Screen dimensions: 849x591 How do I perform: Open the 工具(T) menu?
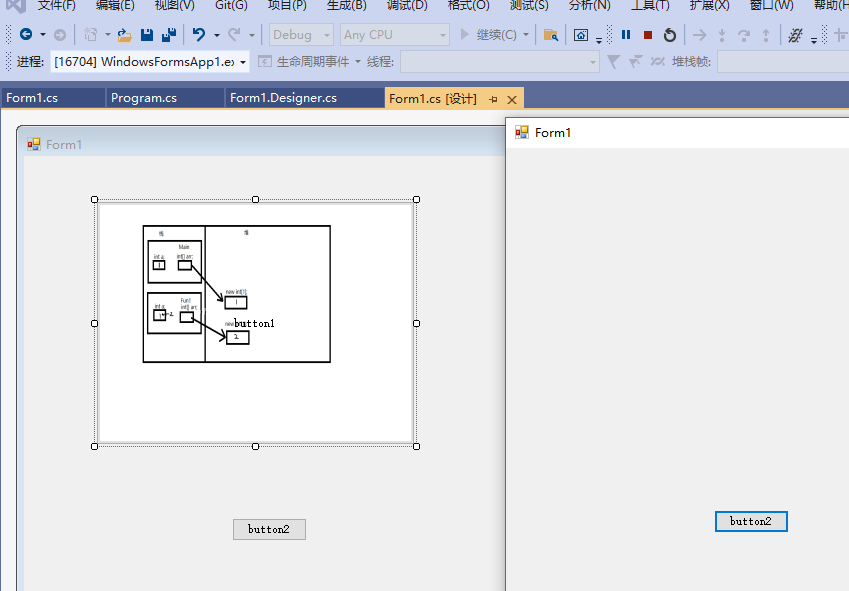coord(650,5)
